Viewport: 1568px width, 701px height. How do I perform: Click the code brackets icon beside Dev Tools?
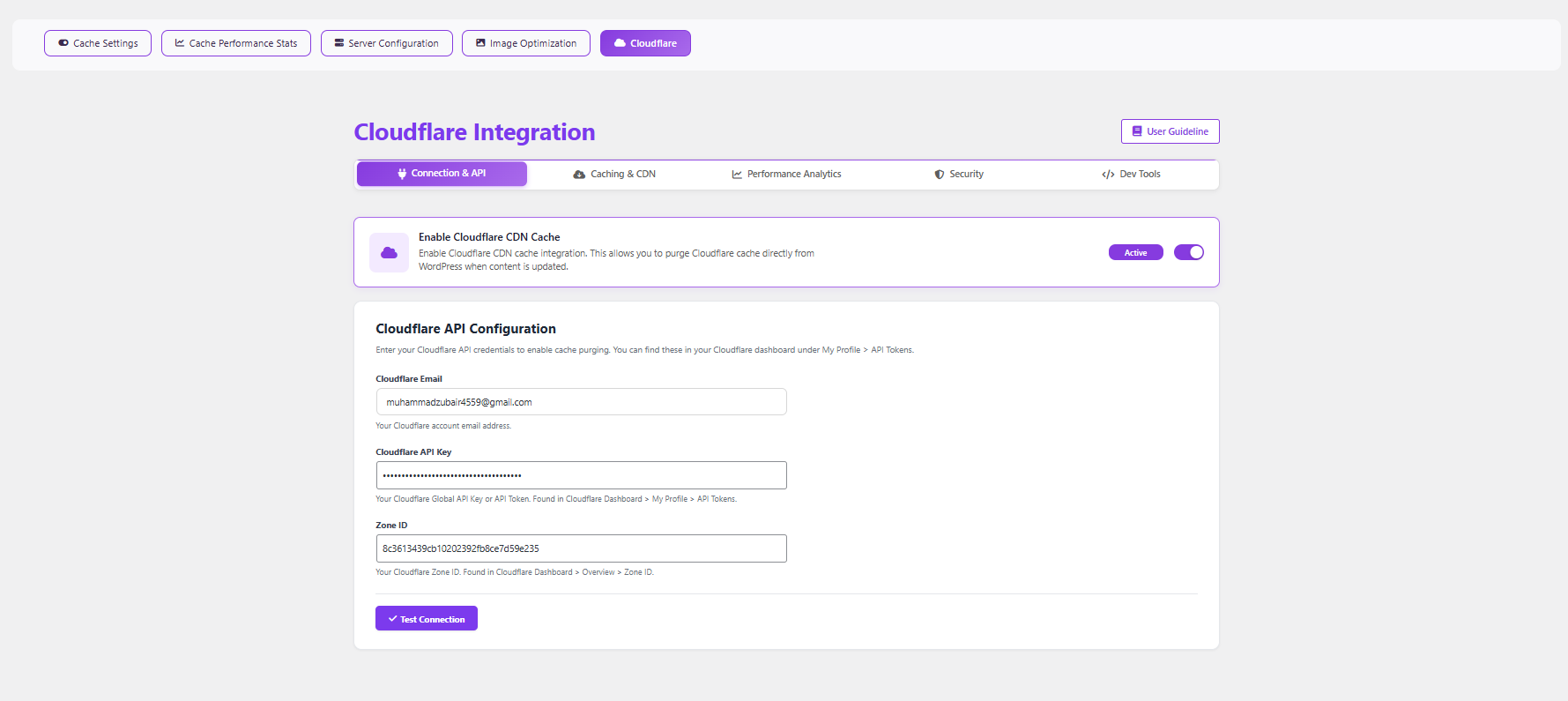point(1108,175)
